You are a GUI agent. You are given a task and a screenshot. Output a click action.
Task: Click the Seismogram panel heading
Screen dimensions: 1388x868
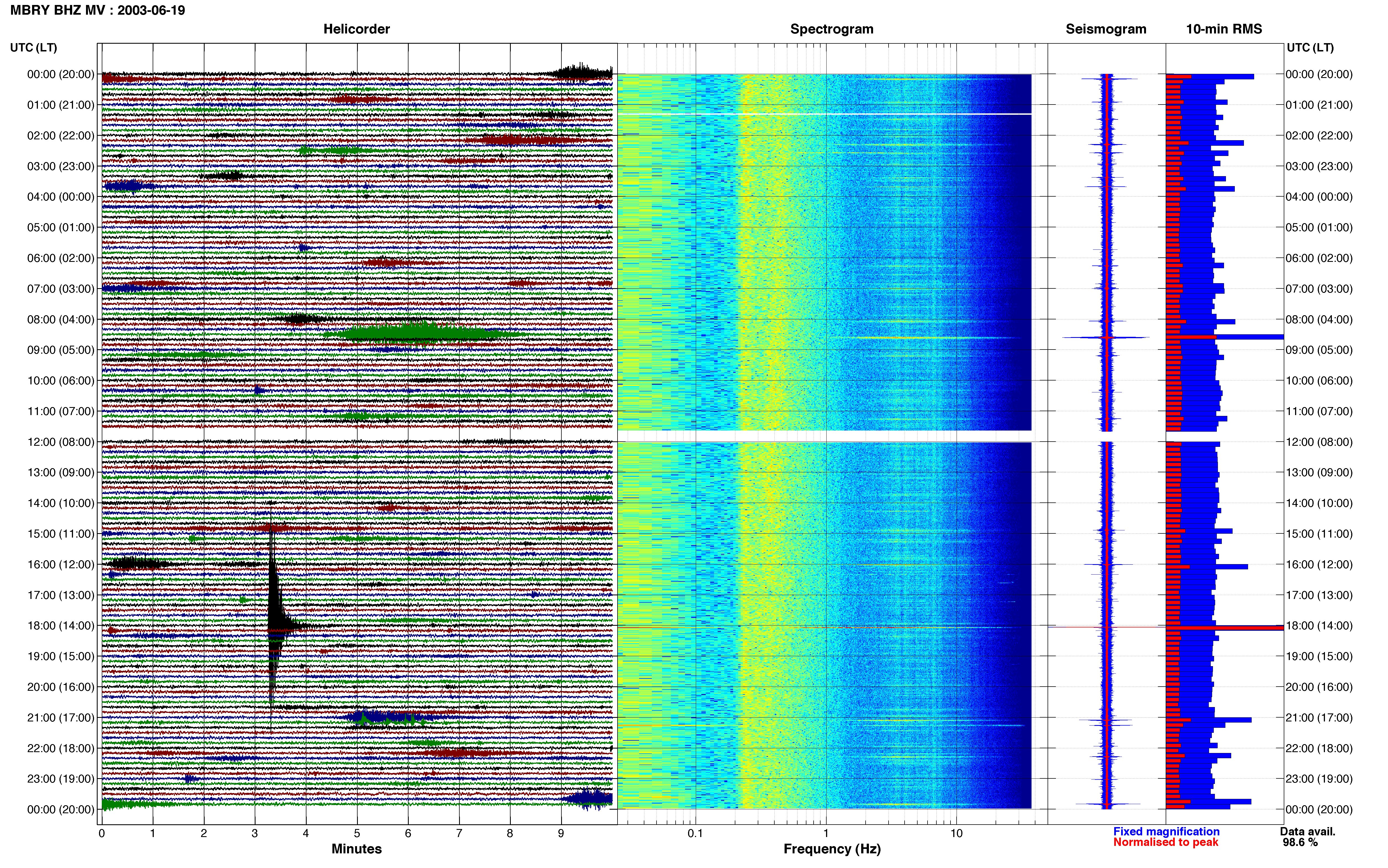pos(1106,29)
